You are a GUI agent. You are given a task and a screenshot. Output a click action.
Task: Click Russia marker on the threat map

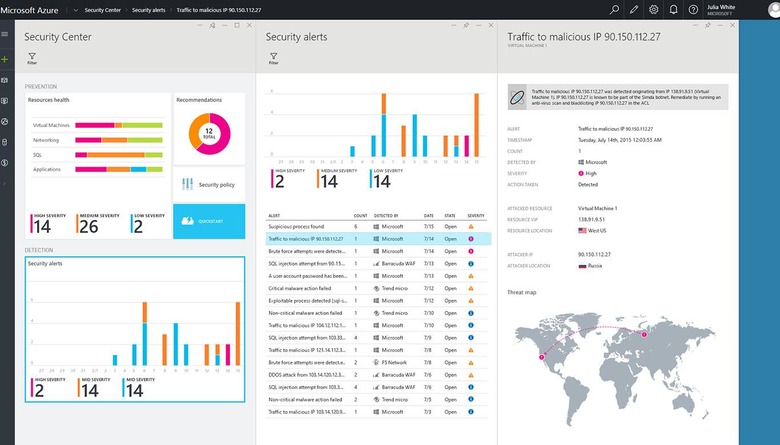[x=644, y=335]
